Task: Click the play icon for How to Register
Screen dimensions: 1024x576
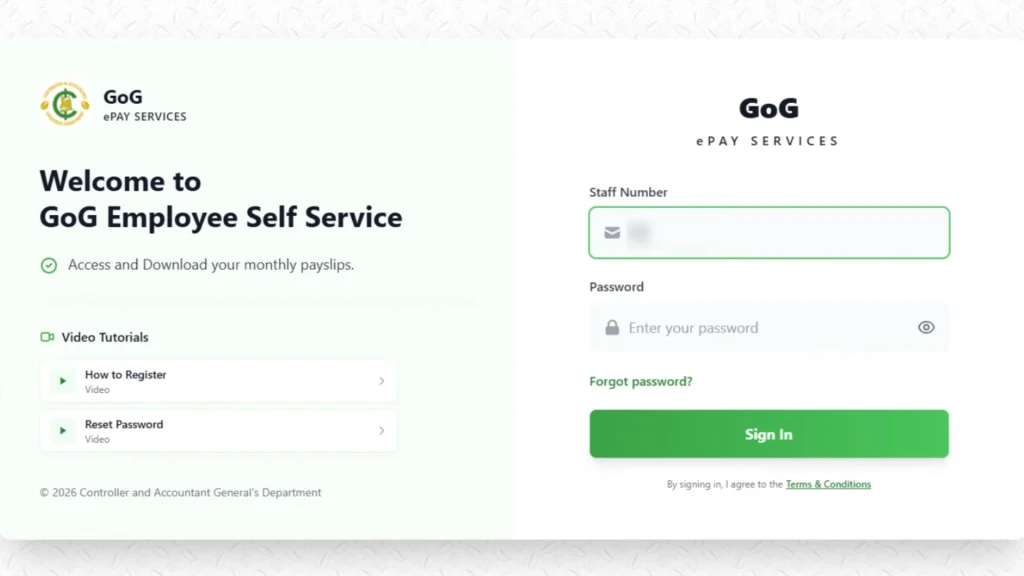Action: point(61,380)
